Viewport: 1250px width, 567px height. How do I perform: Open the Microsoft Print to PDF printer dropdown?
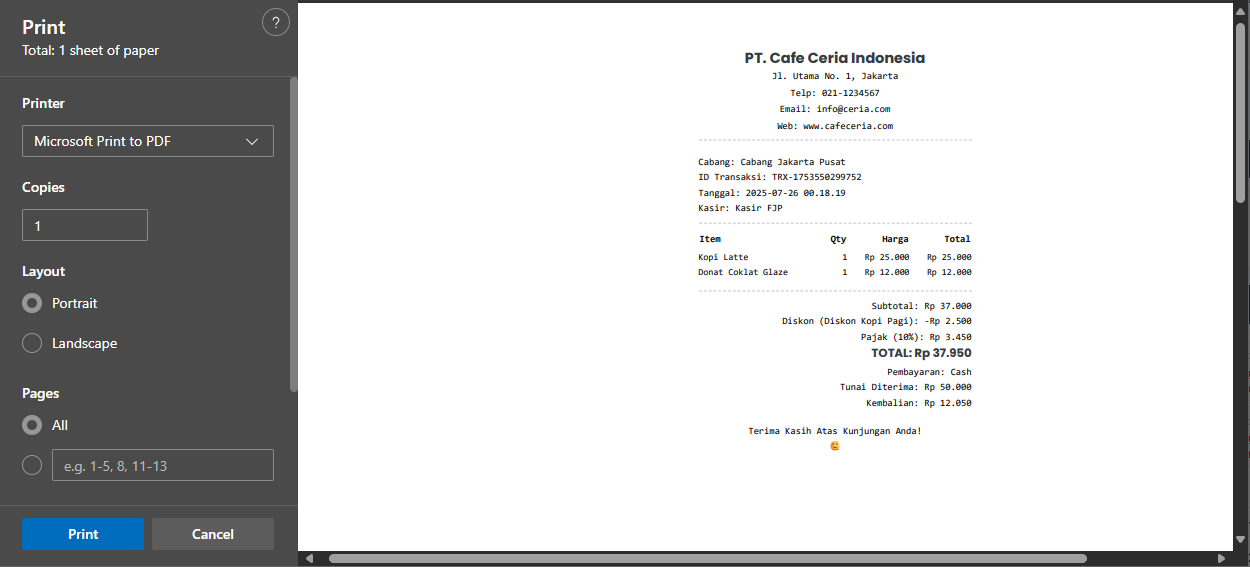point(147,141)
